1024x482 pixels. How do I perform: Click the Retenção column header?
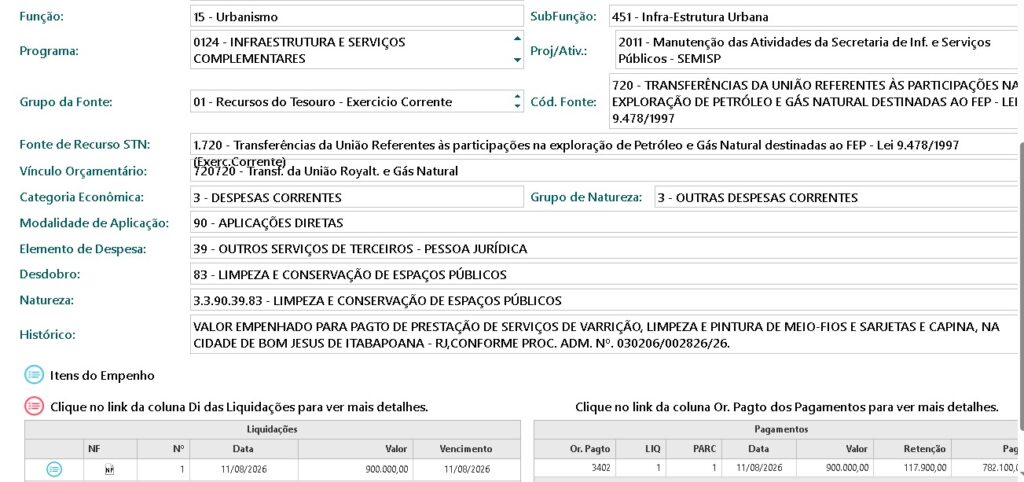click(x=913, y=449)
